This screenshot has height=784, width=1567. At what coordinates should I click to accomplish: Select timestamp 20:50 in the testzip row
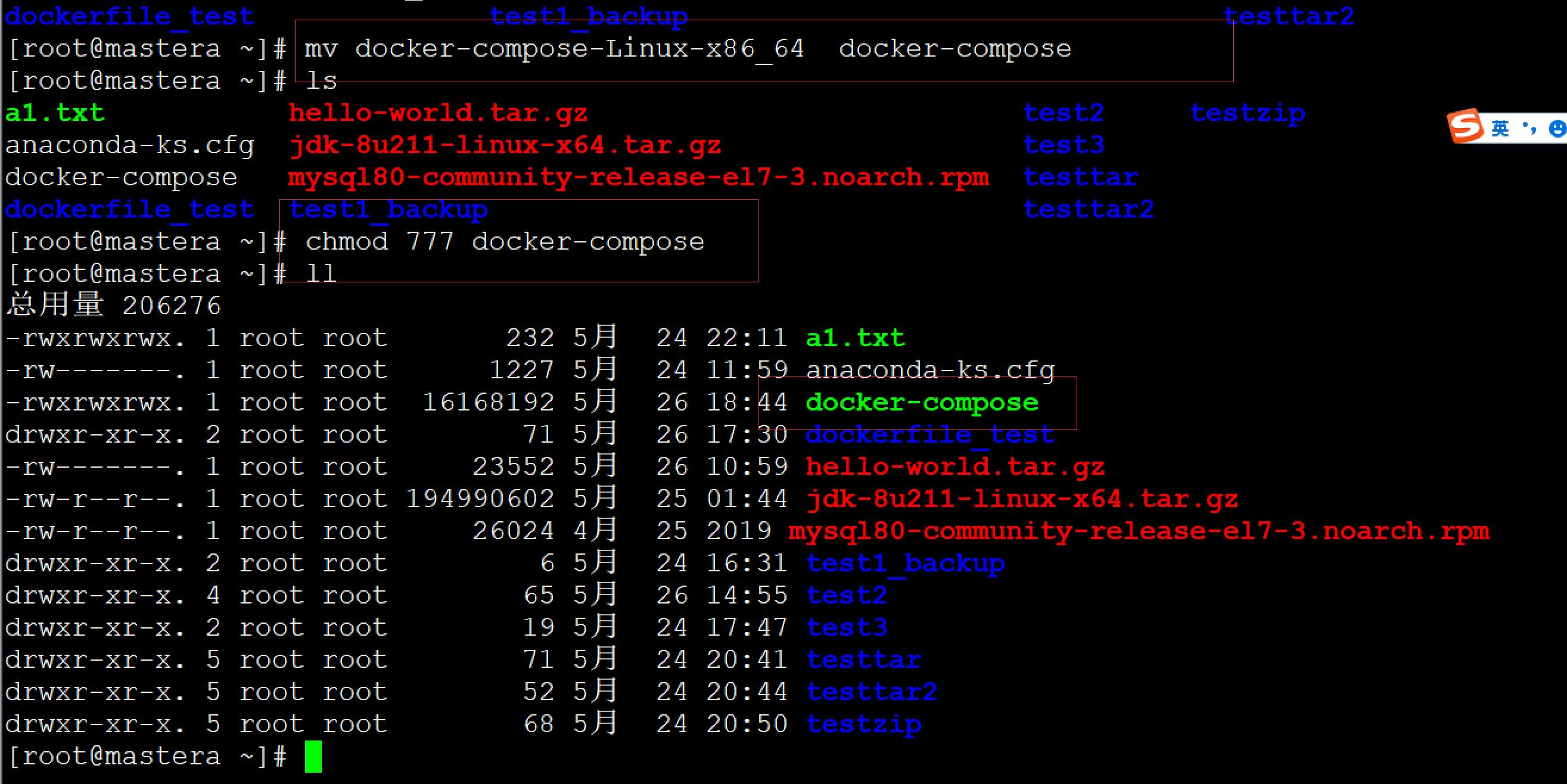pyautogui.click(x=747, y=725)
